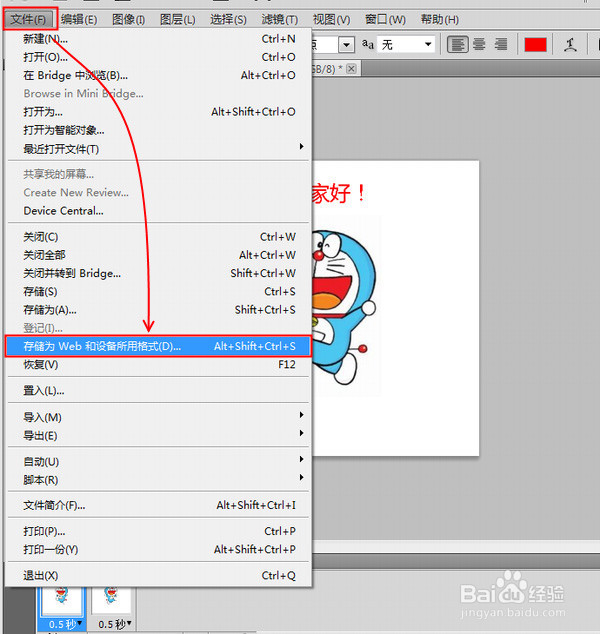Select 打印(P)... menu entry
600x634 pixels.
tap(158, 531)
